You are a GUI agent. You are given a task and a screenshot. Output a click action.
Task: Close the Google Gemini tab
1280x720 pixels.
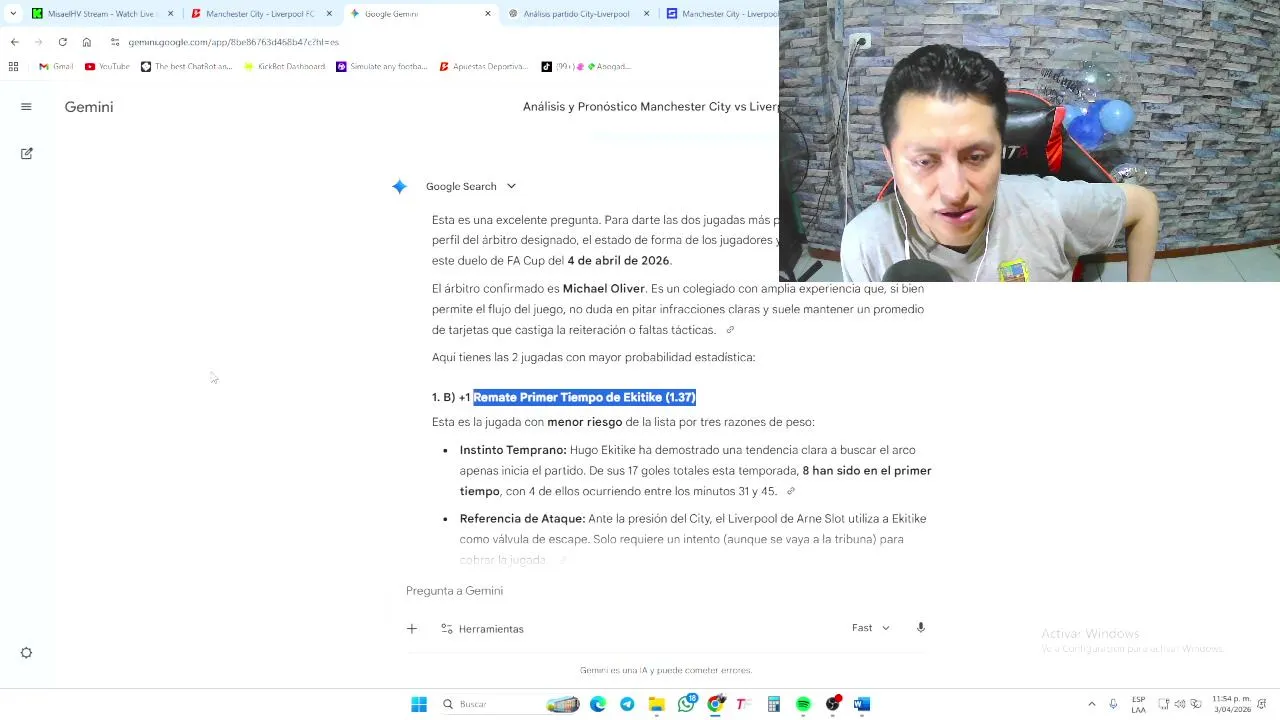[x=488, y=14]
